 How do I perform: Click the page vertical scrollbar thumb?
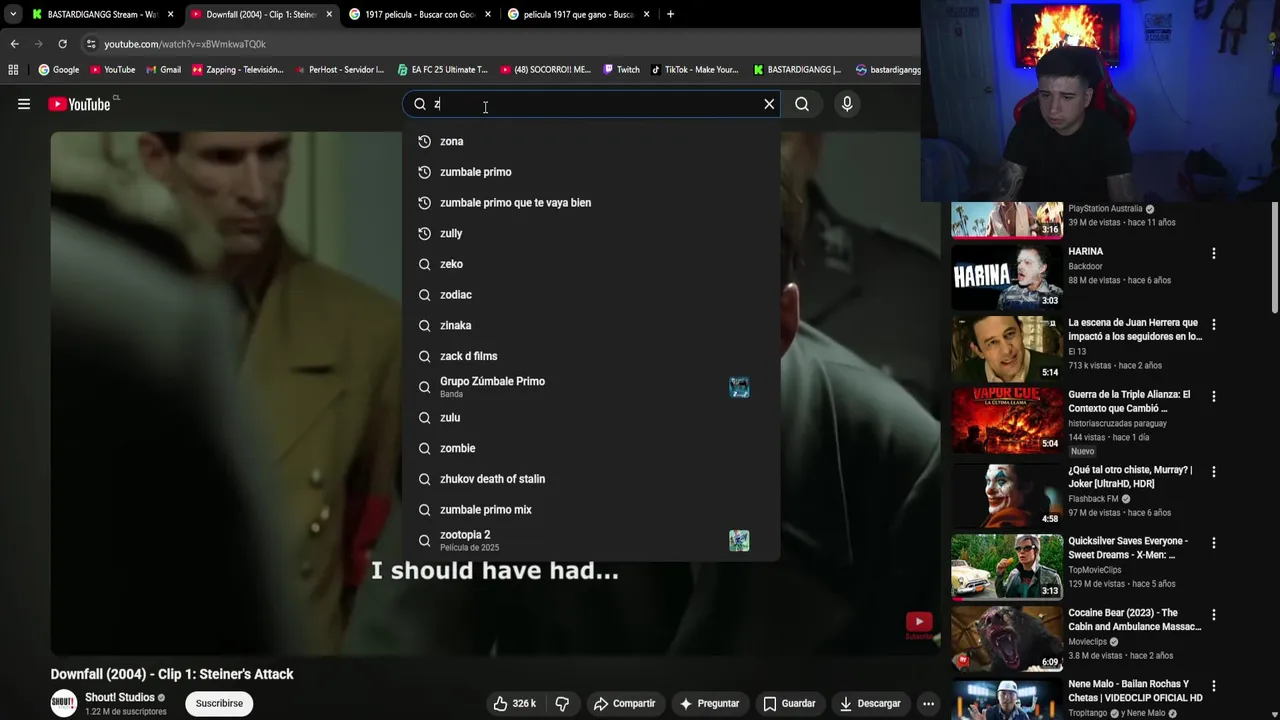pyautogui.click(x=1274, y=256)
